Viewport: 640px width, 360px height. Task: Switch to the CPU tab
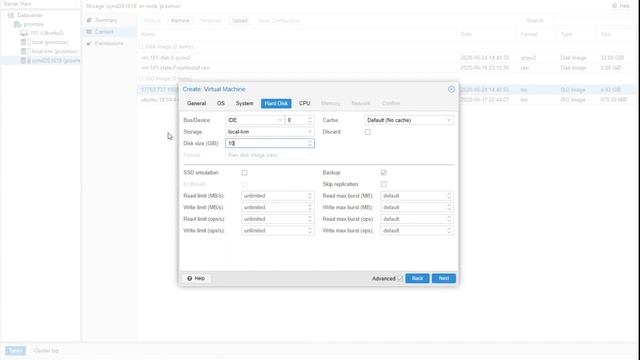tap(304, 103)
